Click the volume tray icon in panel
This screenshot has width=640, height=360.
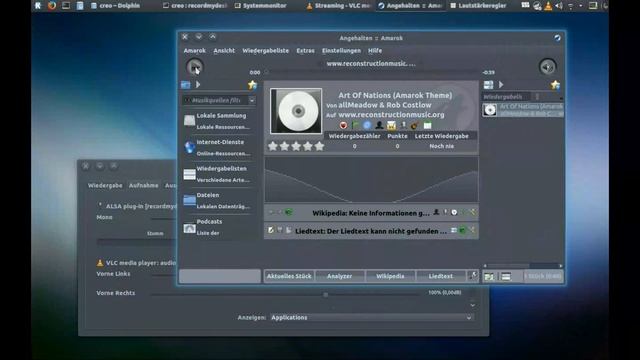[559, 6]
